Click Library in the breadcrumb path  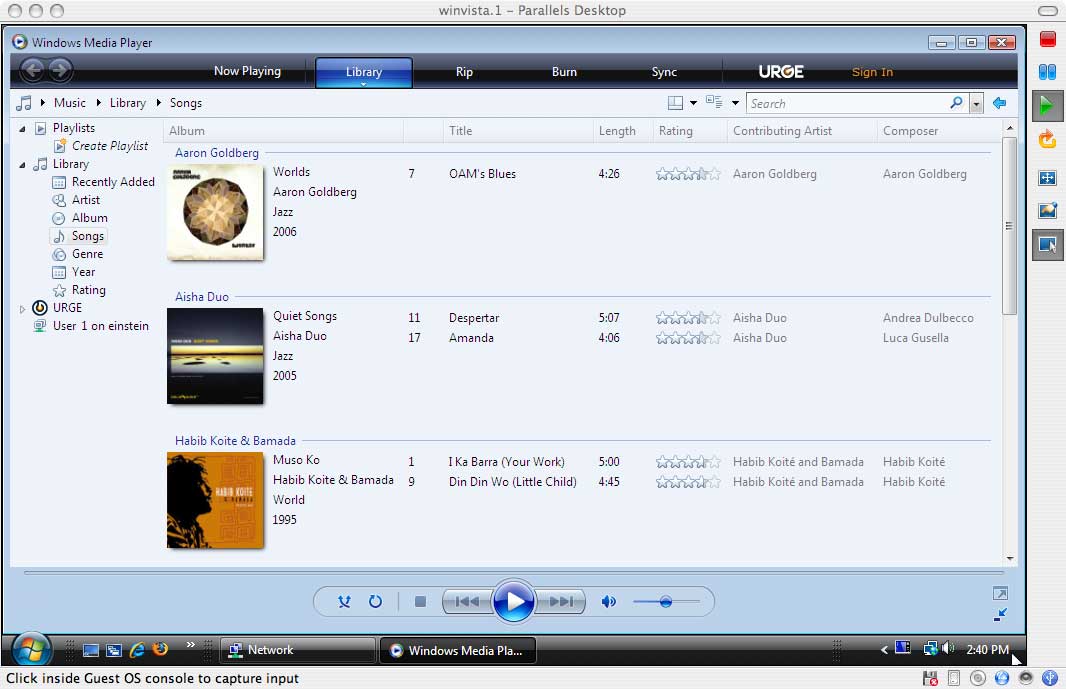coord(128,103)
